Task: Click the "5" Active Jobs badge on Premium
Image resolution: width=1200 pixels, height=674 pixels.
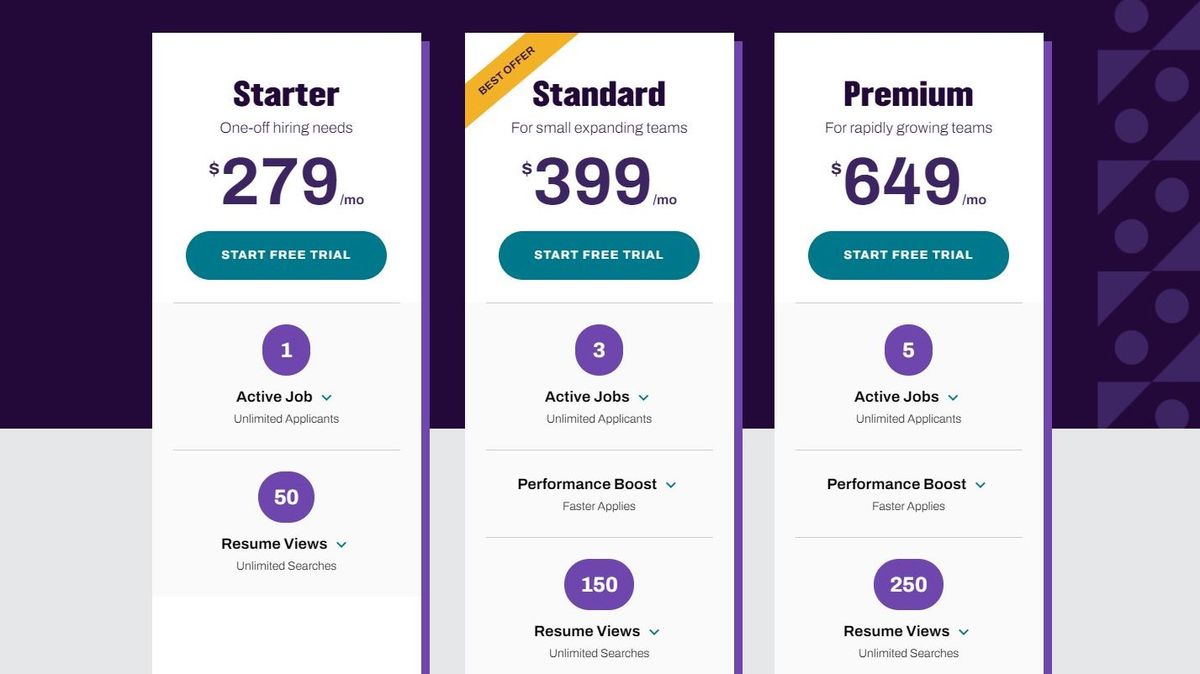Action: (x=907, y=349)
